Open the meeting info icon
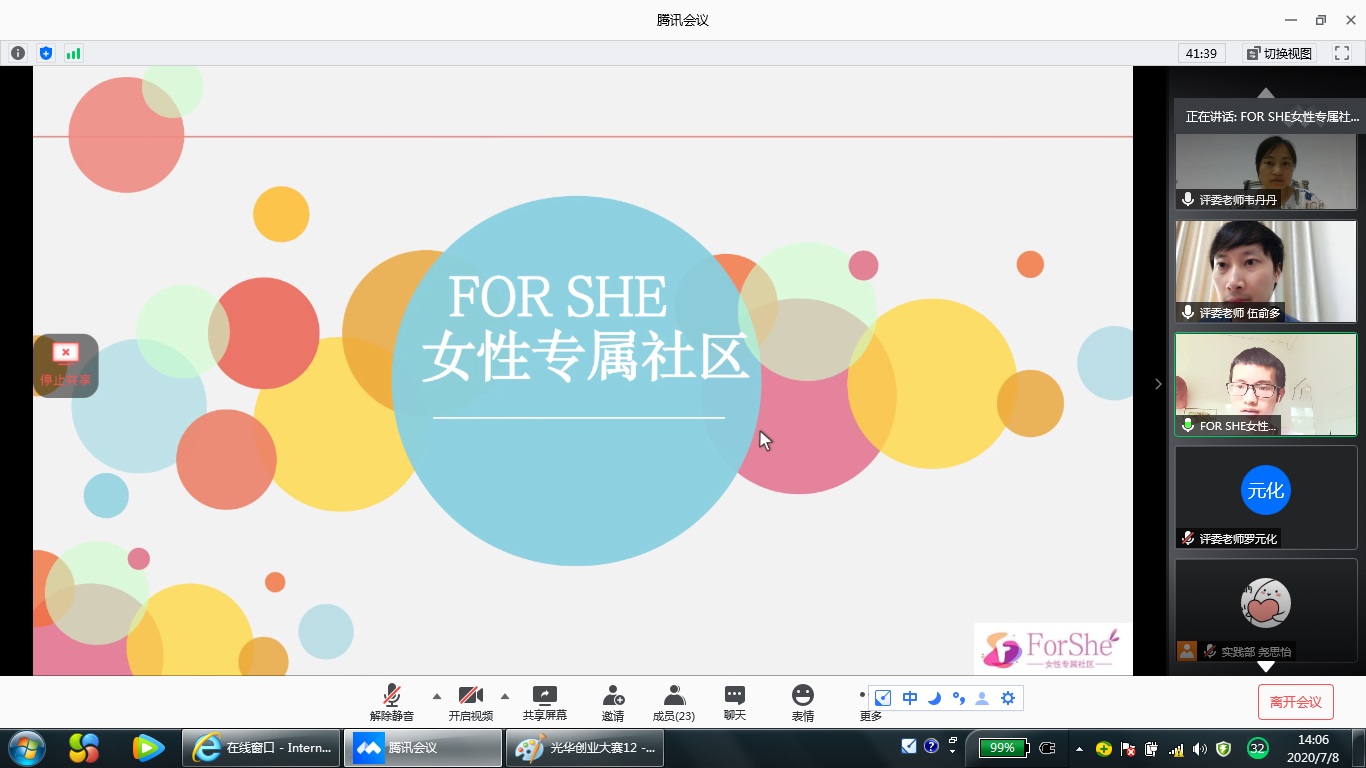The image size is (1366, 768). coord(18,53)
